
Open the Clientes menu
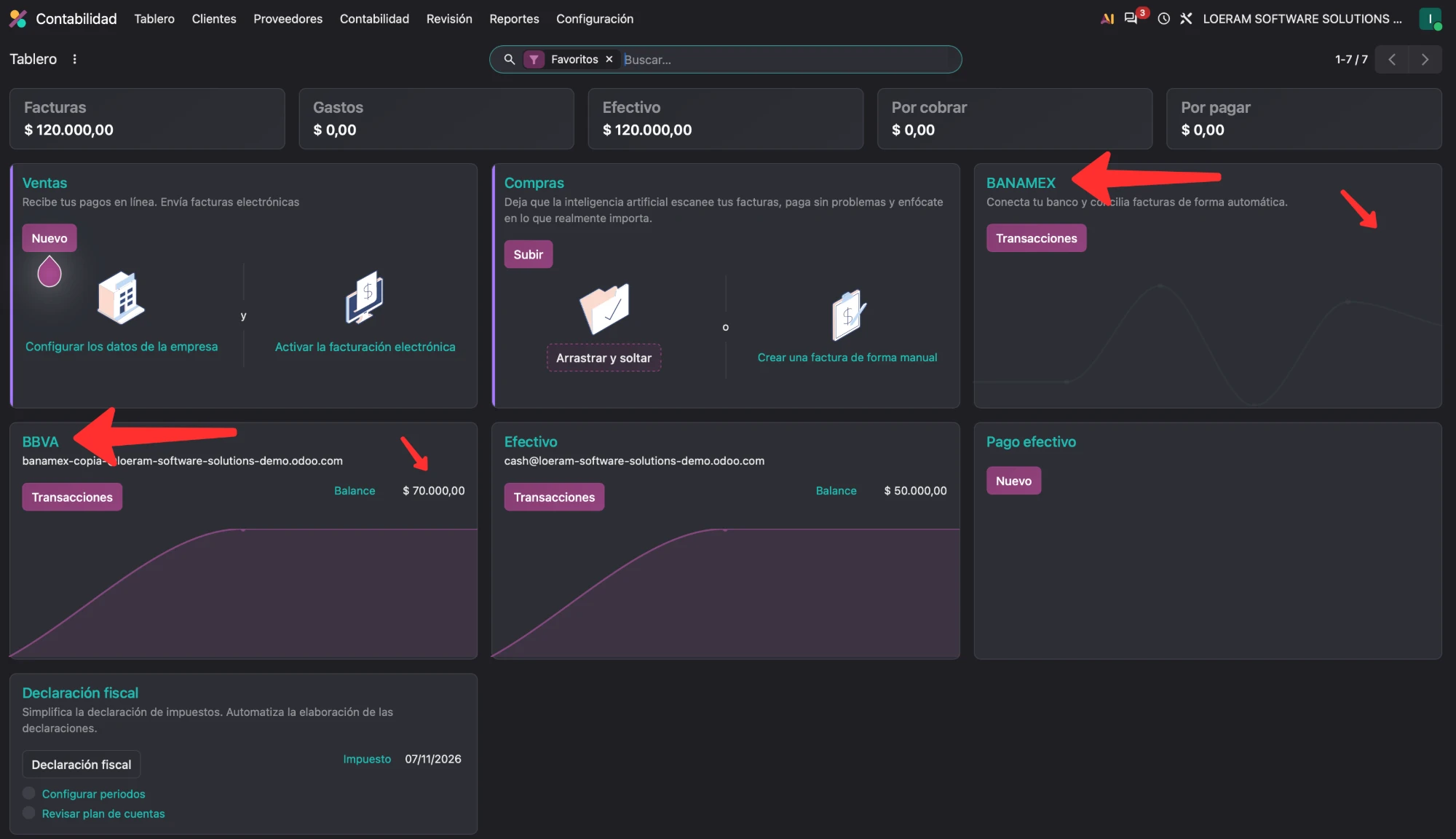click(x=214, y=19)
